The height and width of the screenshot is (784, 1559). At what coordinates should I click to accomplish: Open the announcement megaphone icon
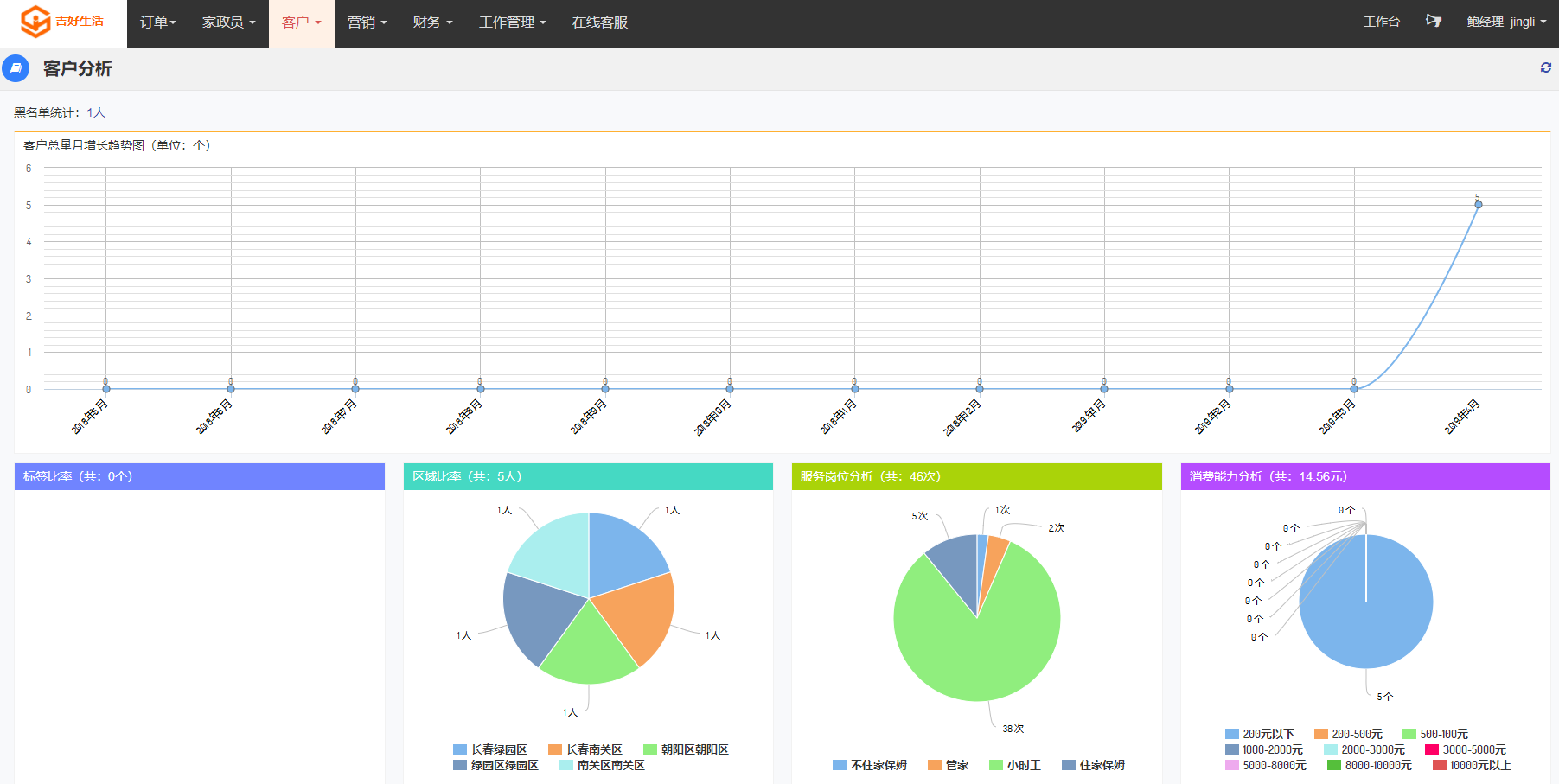[x=1434, y=21]
